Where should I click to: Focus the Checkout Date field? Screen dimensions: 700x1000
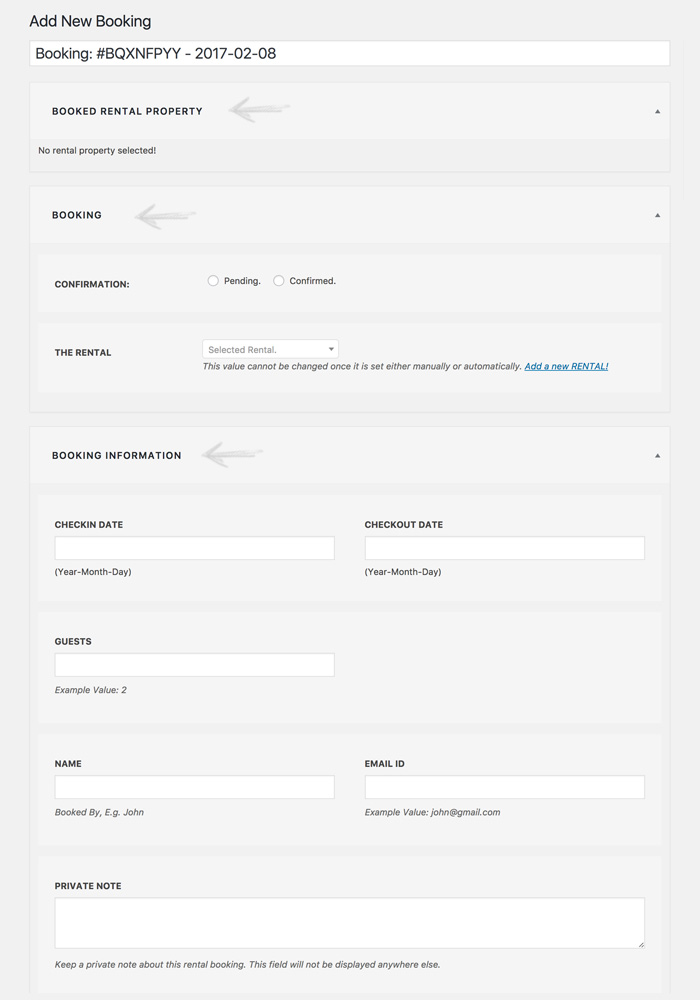pyautogui.click(x=504, y=548)
